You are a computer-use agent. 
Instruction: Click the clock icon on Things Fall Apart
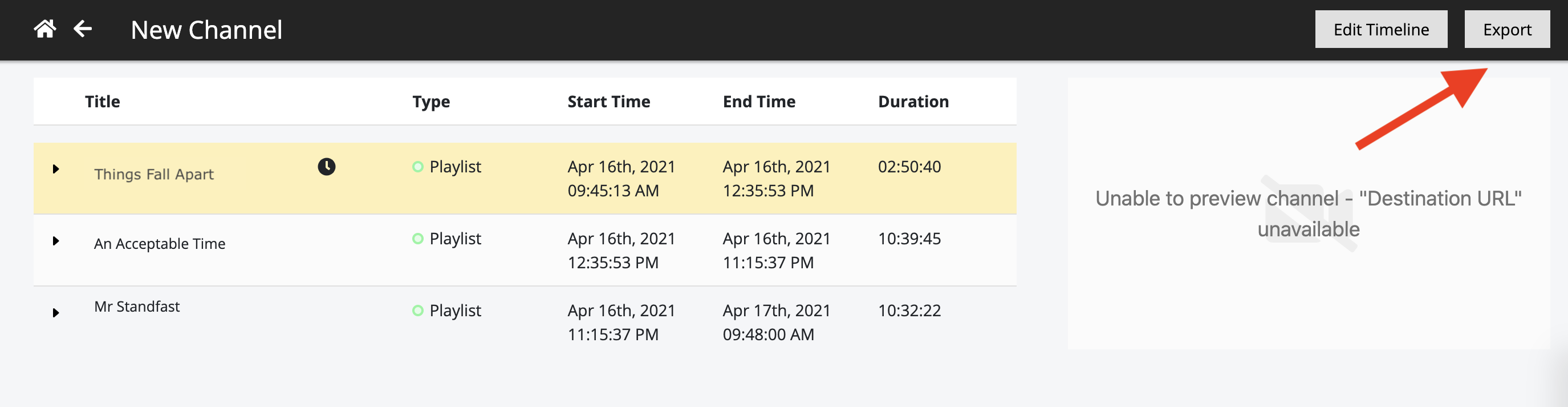(x=326, y=166)
